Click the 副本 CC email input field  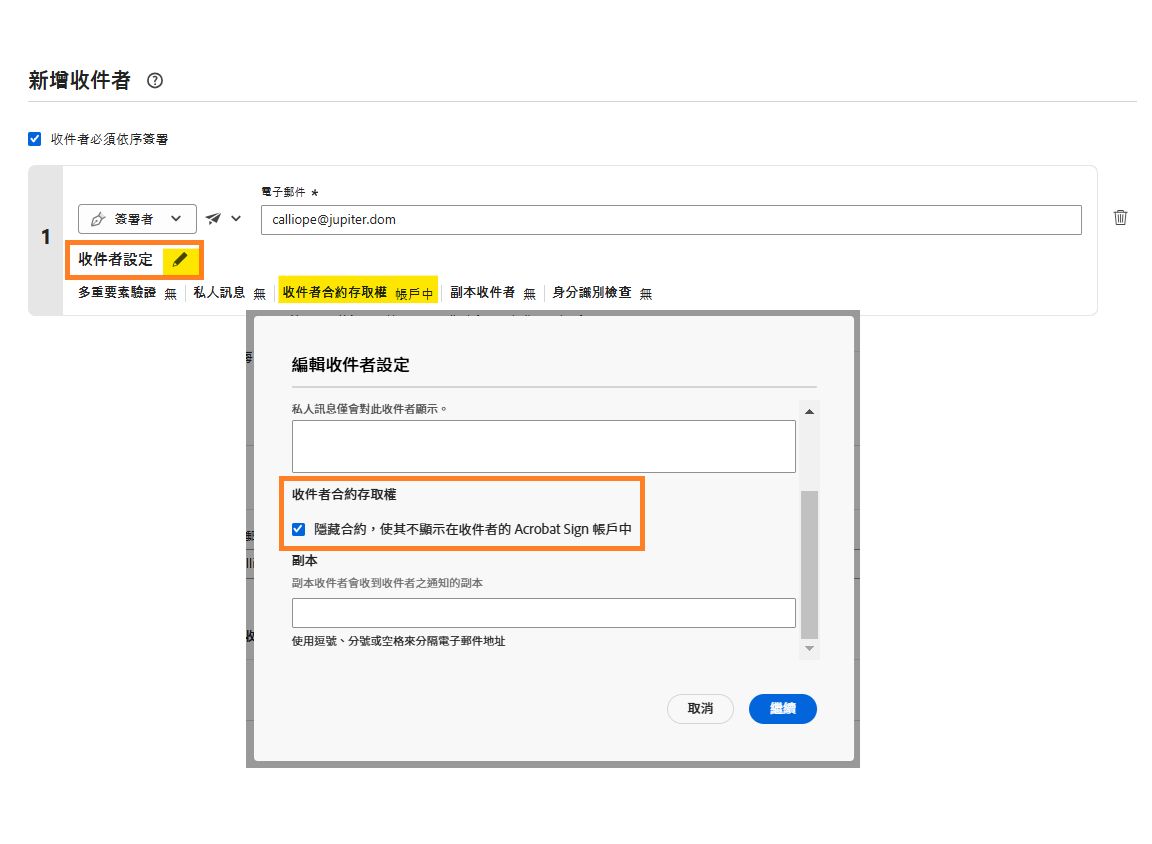click(x=544, y=613)
